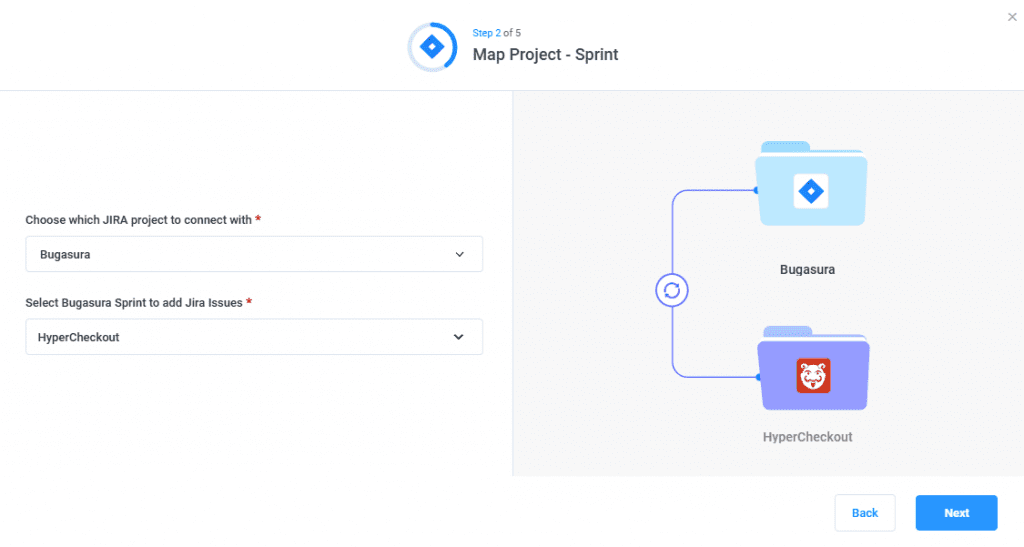Image resolution: width=1024 pixels, height=547 pixels.
Task: Go back using the Back button
Action: click(x=864, y=513)
